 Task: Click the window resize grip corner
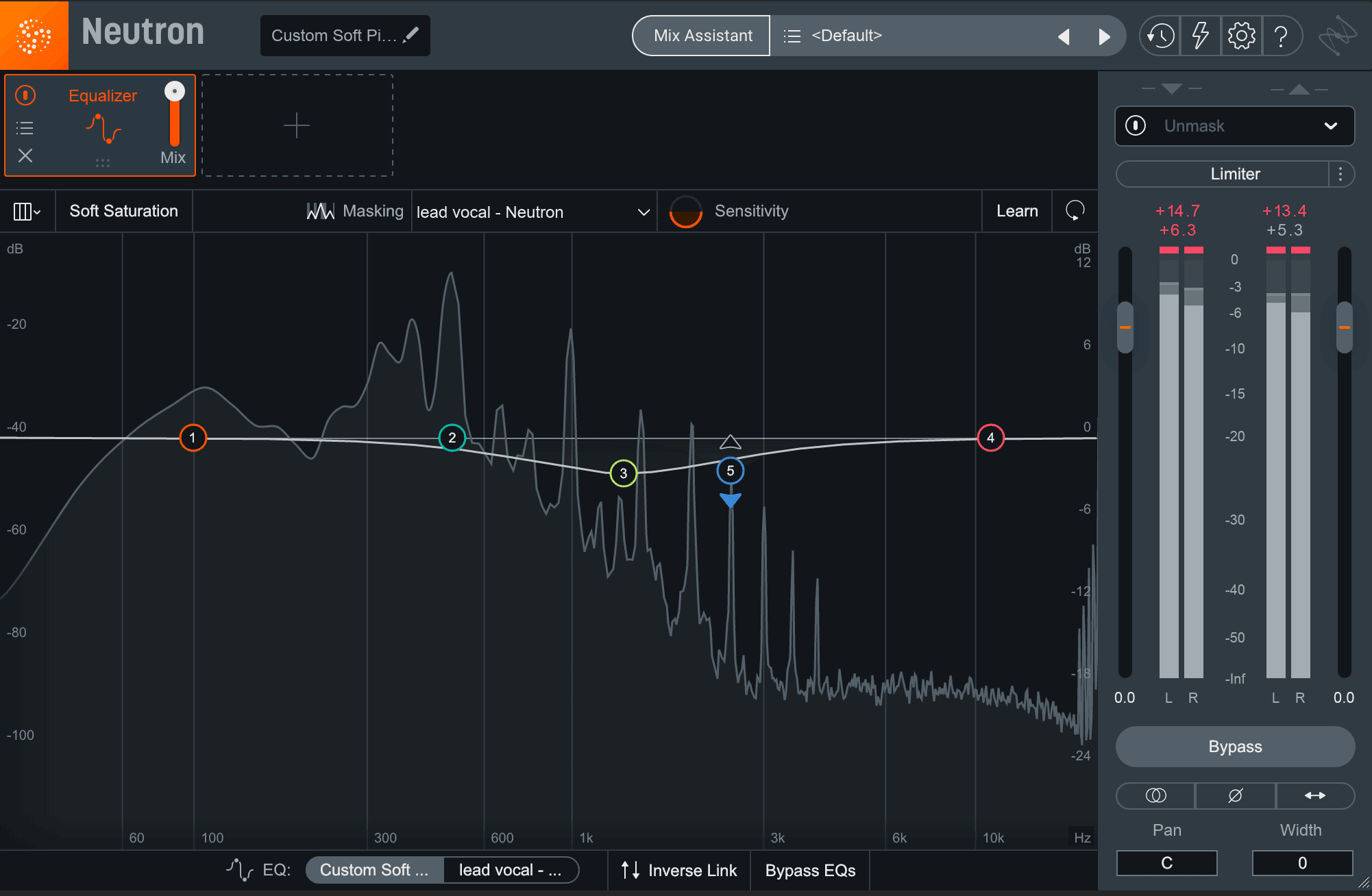coord(1363,884)
